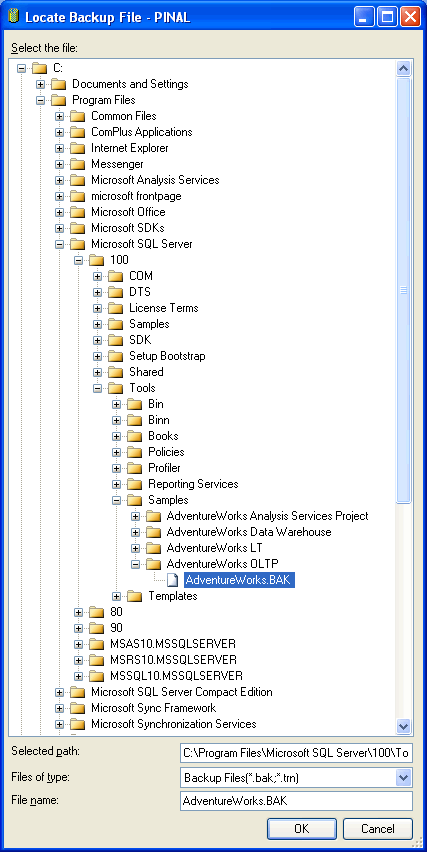
Task: Click the folder icon next to Tools
Action: (116, 388)
